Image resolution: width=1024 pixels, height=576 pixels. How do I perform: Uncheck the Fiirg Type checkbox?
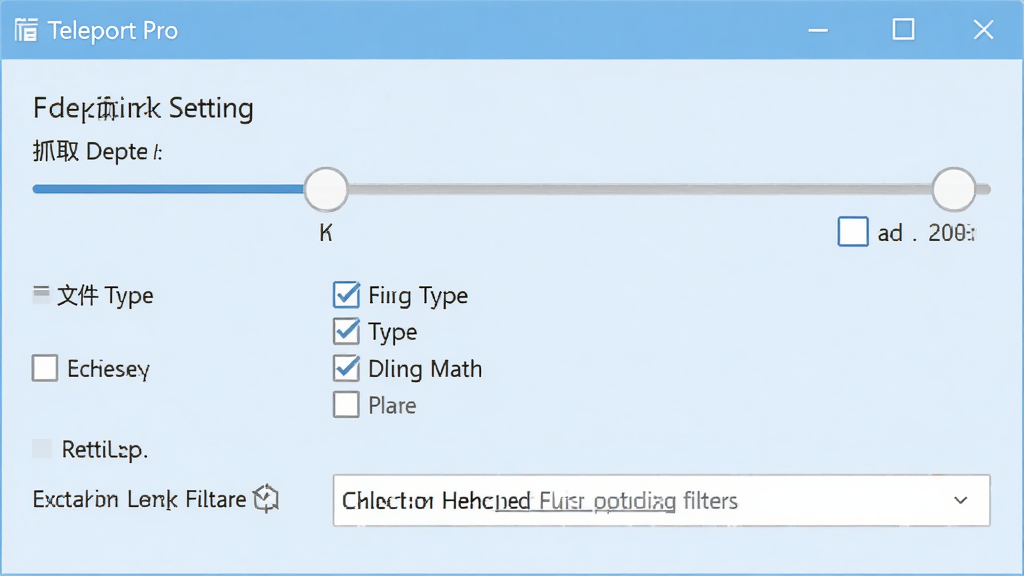point(346,295)
